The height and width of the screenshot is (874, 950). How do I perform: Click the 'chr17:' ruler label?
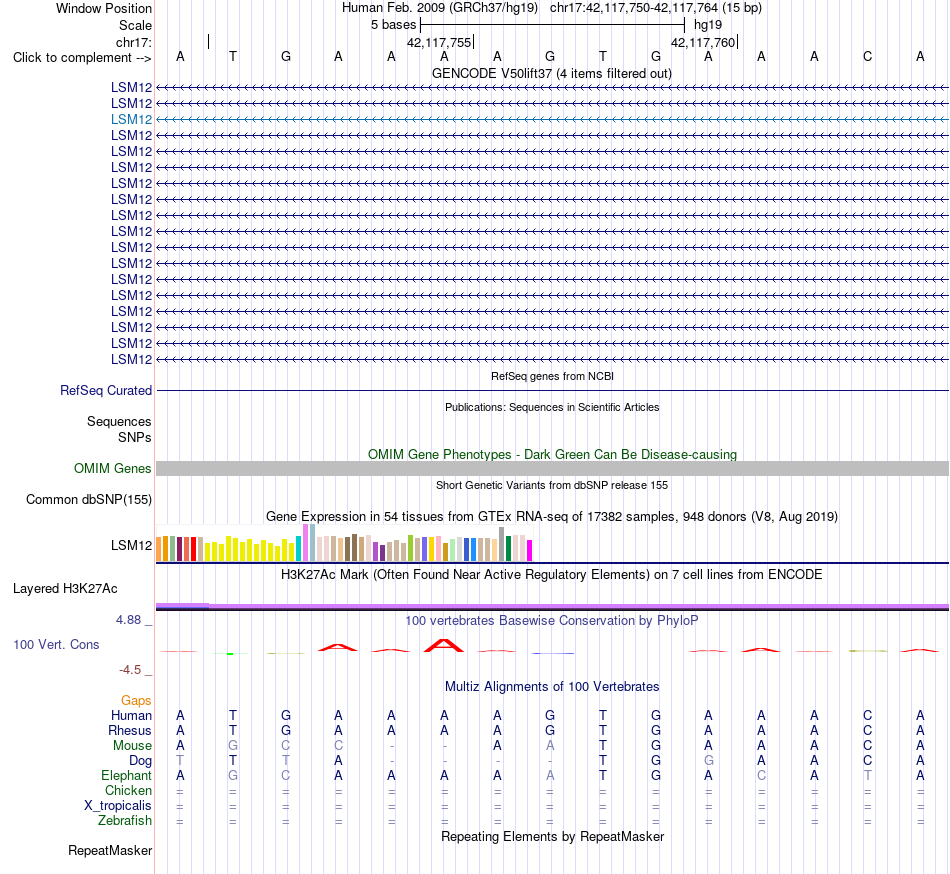click(x=133, y=42)
